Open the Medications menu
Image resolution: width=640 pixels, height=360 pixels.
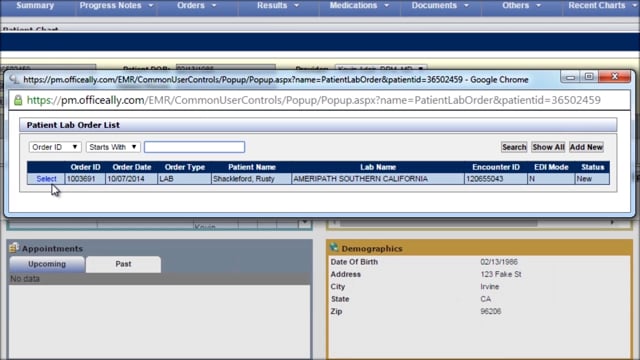coord(359,6)
